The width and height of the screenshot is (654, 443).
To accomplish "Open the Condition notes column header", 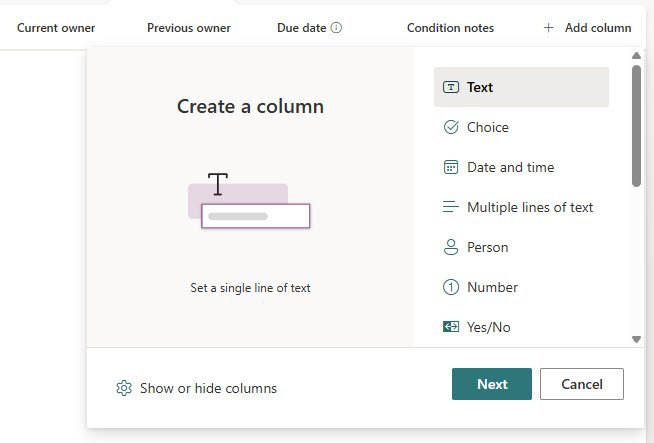I will tap(450, 28).
